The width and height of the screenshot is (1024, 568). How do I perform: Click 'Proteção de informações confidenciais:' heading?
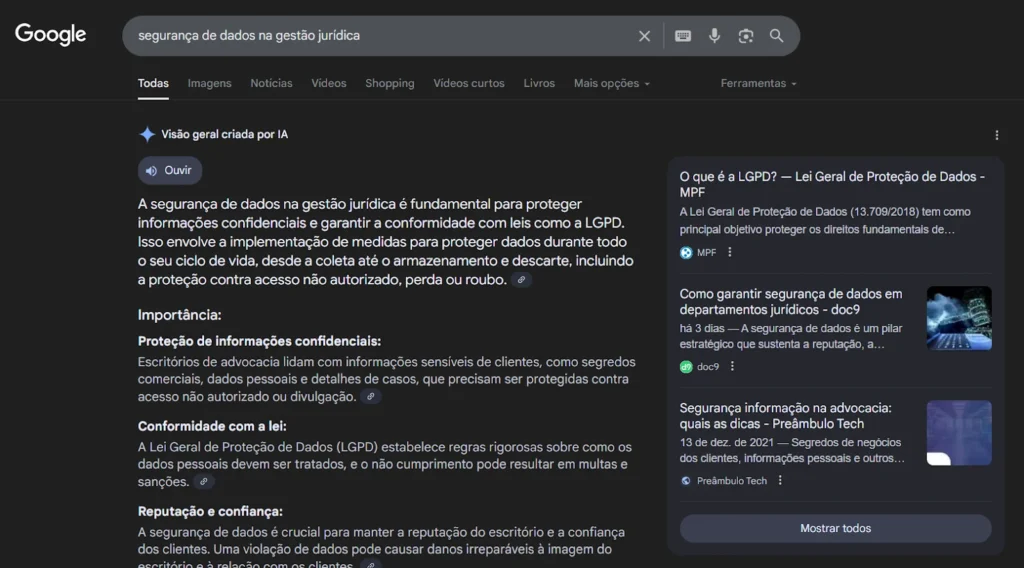259,341
